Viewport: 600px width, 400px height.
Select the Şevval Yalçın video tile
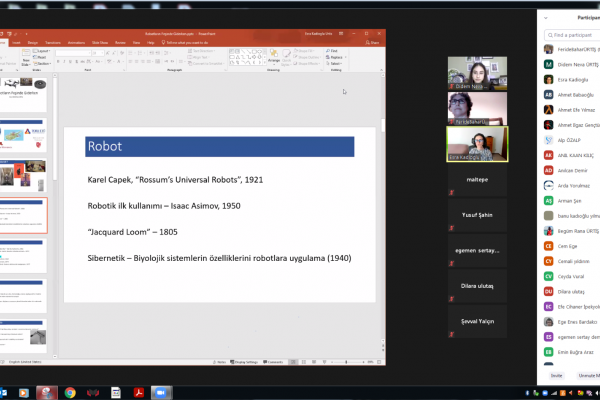(477, 321)
